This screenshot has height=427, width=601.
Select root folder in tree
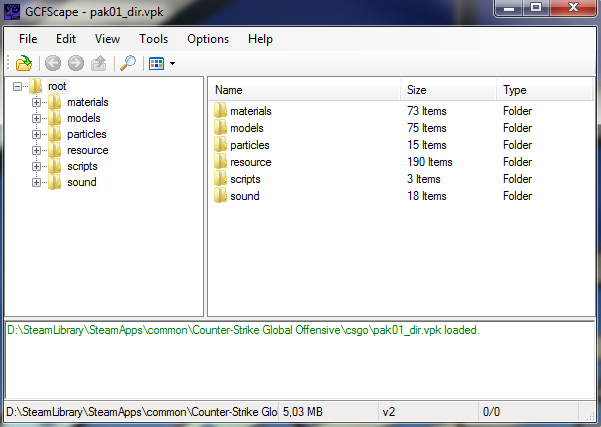57,86
